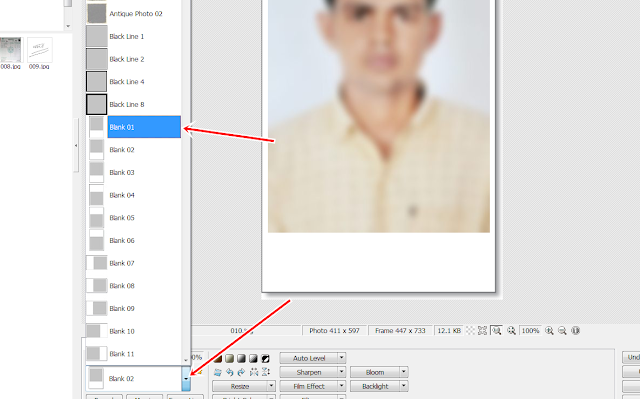Click the fit-to-screen arrows icon in status bar
640x399 pixels.
click(x=482, y=331)
